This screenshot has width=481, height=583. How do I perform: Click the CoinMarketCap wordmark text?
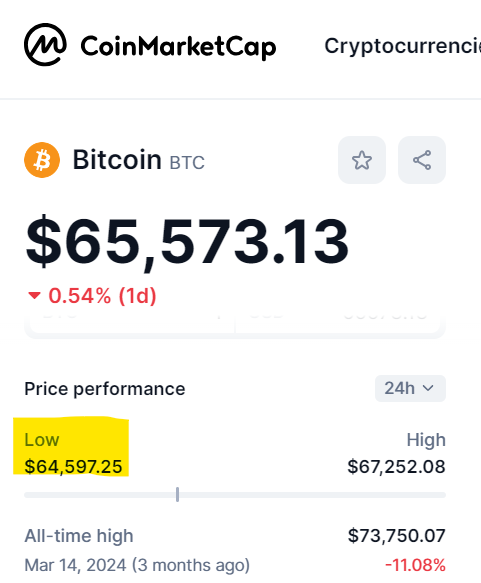178,47
